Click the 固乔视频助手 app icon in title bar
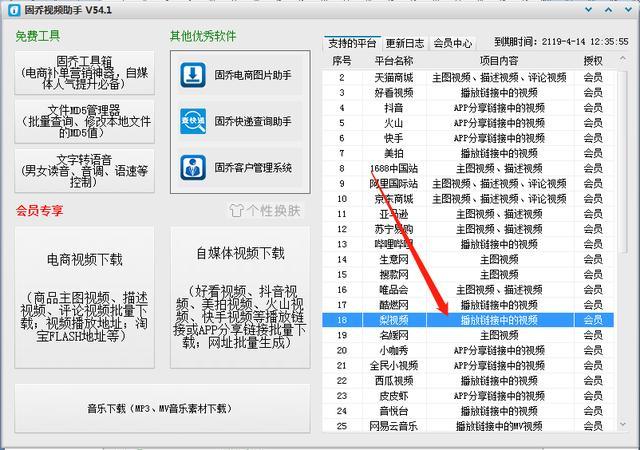Viewport: 640px width, 450px height. point(14,9)
